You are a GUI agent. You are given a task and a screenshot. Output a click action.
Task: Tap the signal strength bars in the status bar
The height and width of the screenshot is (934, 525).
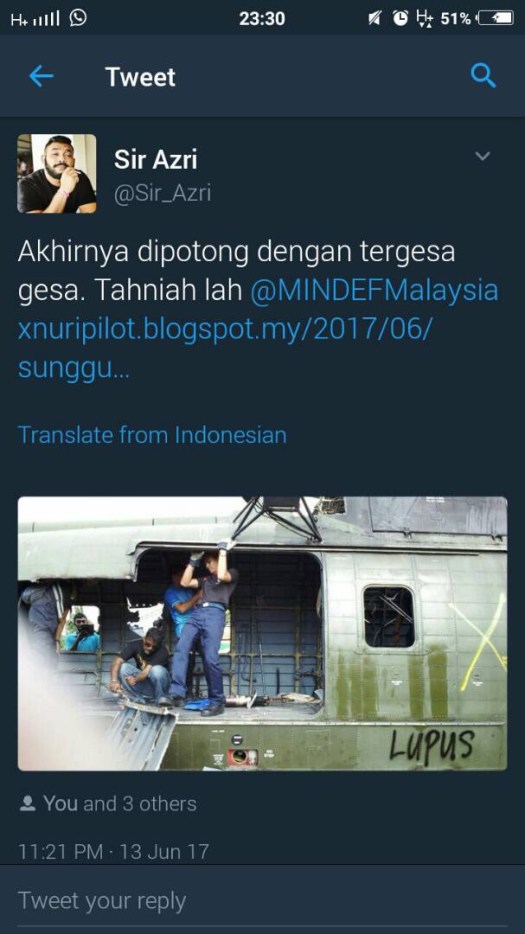pyautogui.click(x=46, y=19)
